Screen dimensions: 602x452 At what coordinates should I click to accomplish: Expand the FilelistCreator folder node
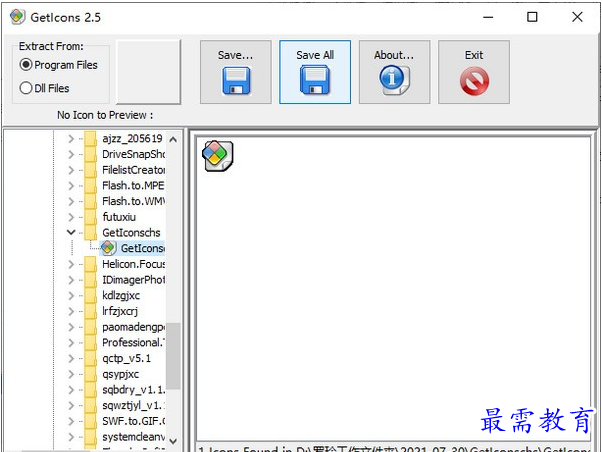coord(71,170)
